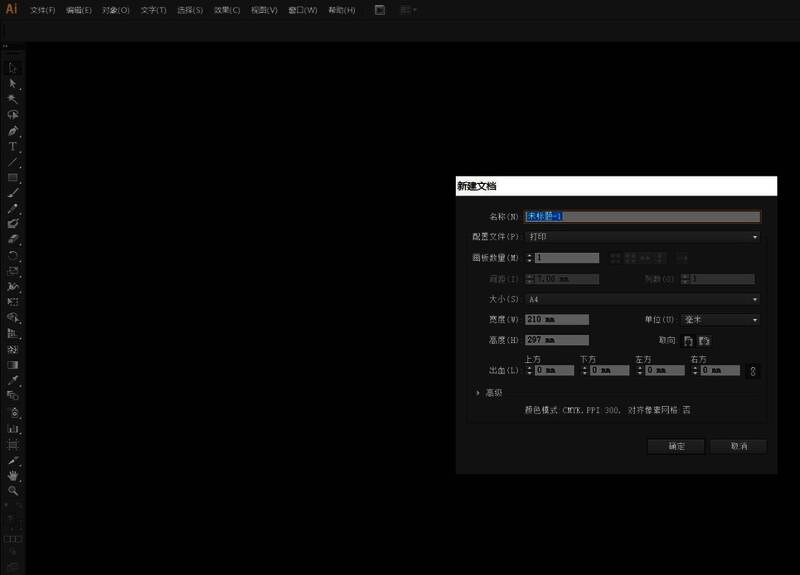The image size is (800, 575).
Task: Open the 选择(S) menu
Action: pyautogui.click(x=190, y=10)
